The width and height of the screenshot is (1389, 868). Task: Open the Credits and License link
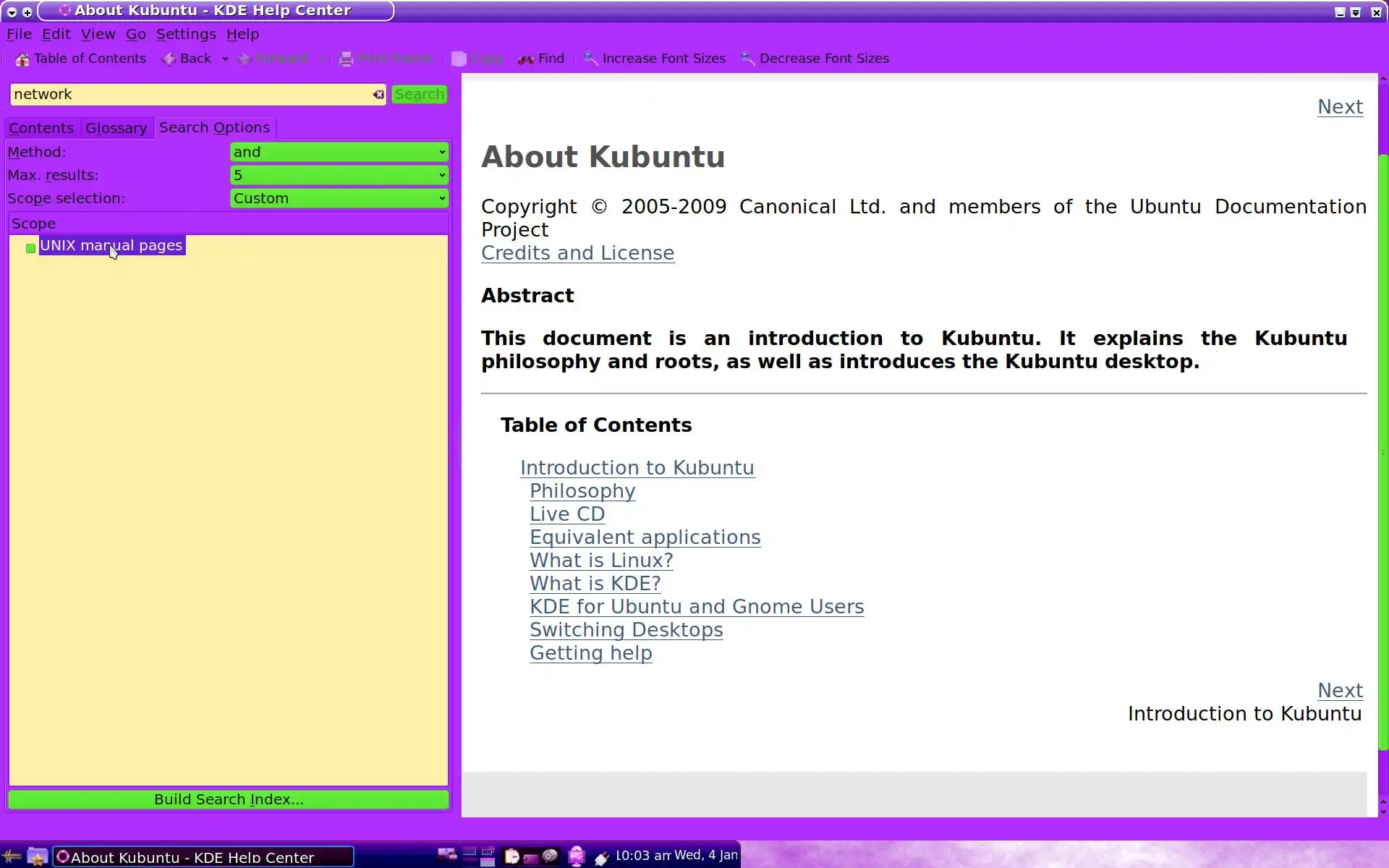click(x=577, y=253)
